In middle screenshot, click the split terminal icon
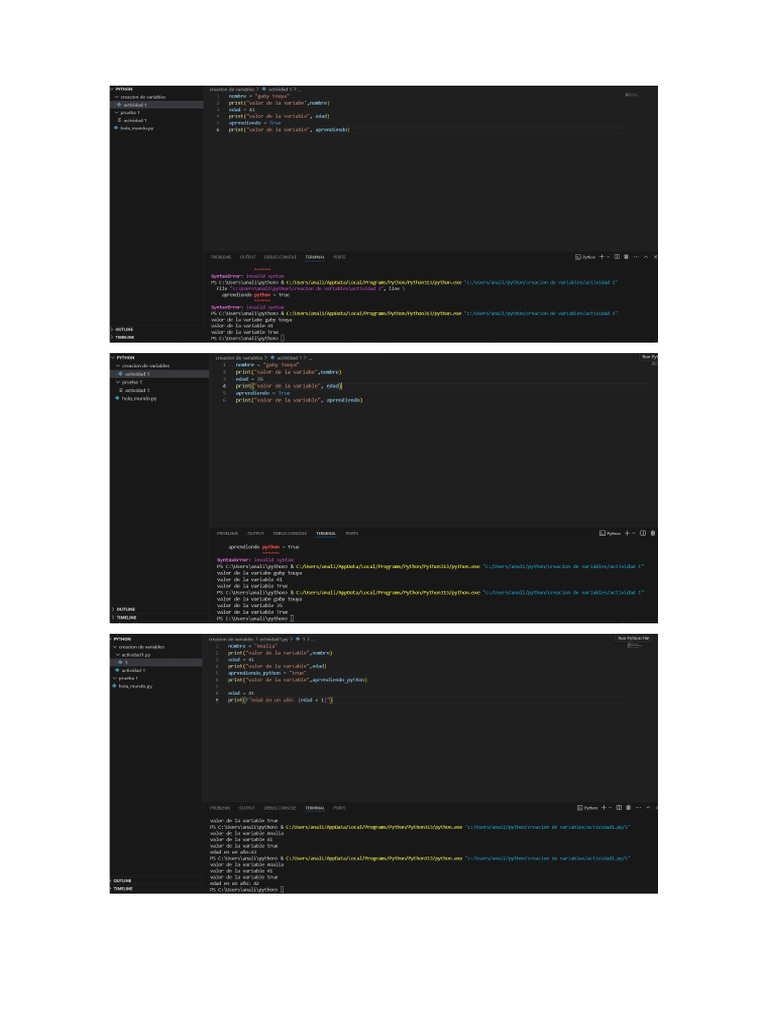This screenshot has width=768, height=1024. click(643, 533)
